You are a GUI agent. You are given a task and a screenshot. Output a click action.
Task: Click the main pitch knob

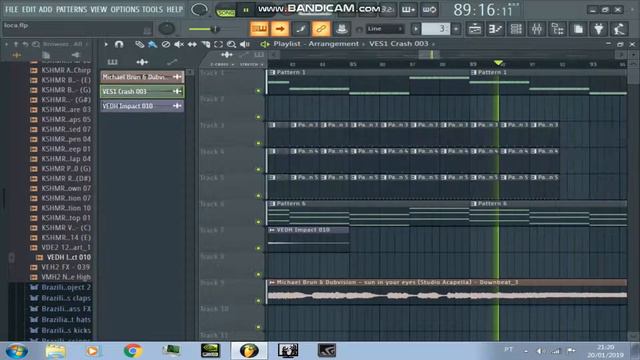click(167, 29)
